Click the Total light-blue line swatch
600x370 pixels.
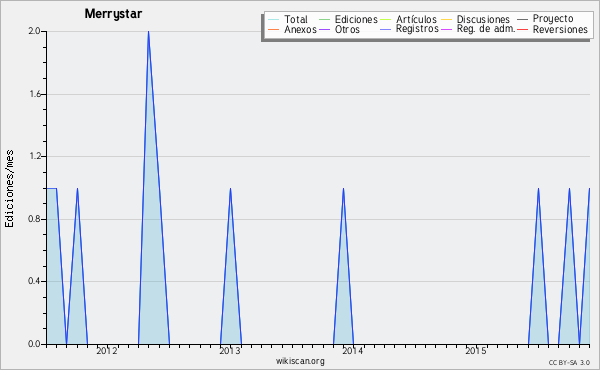[274, 20]
